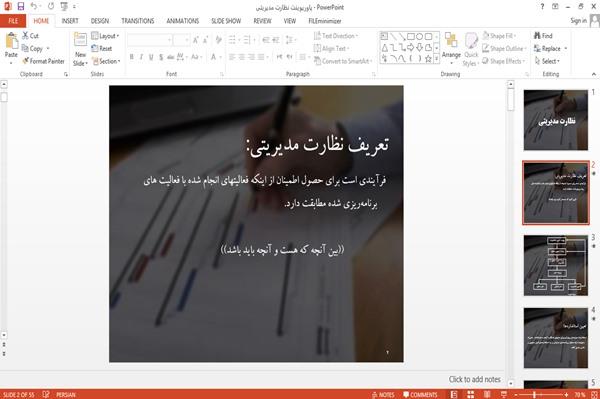Pick the triangle shape in shapes gallery
The image size is (600, 399).
tap(385, 47)
